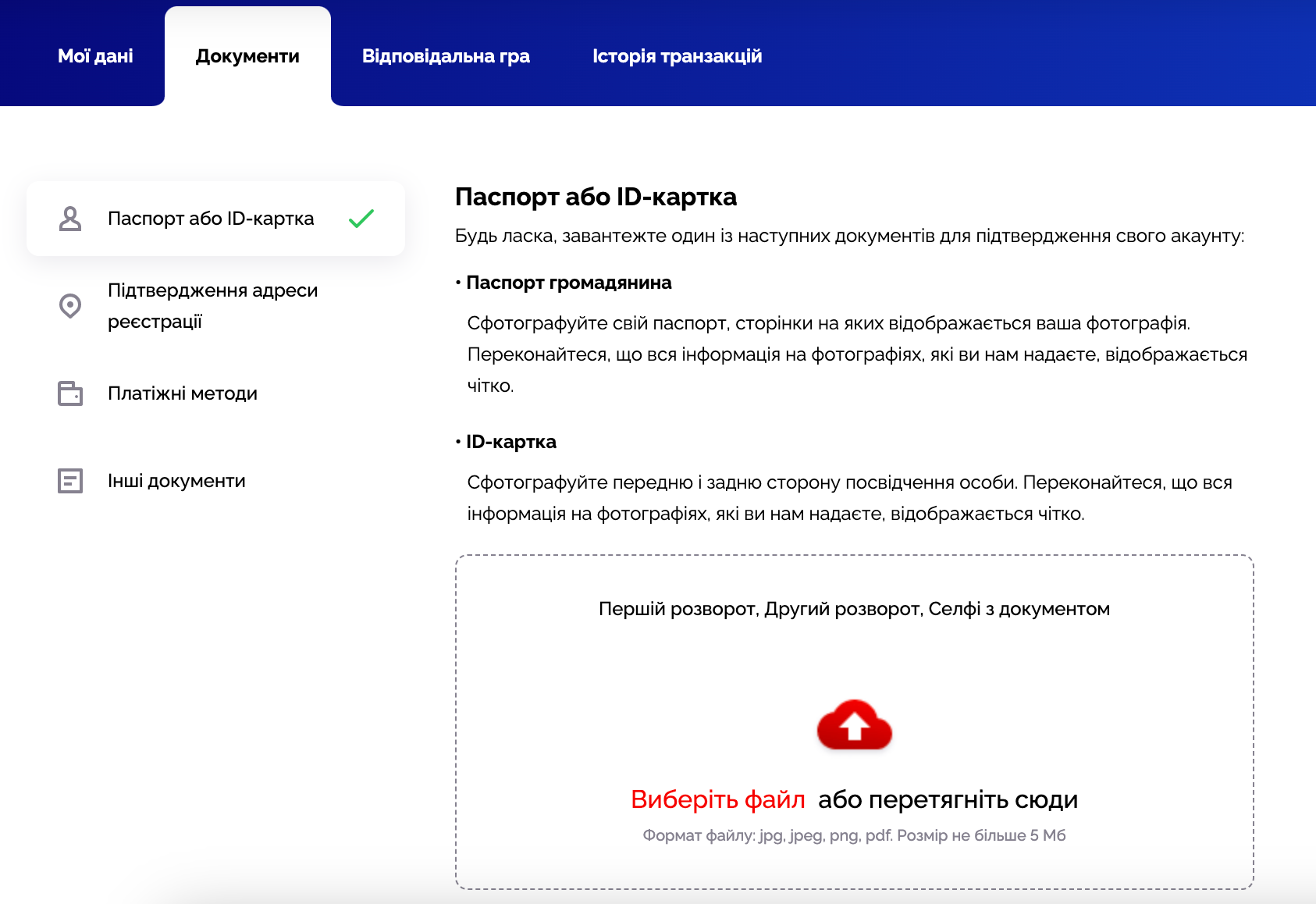Click the green verified checkmark icon
This screenshot has width=1316, height=904.
361,219
